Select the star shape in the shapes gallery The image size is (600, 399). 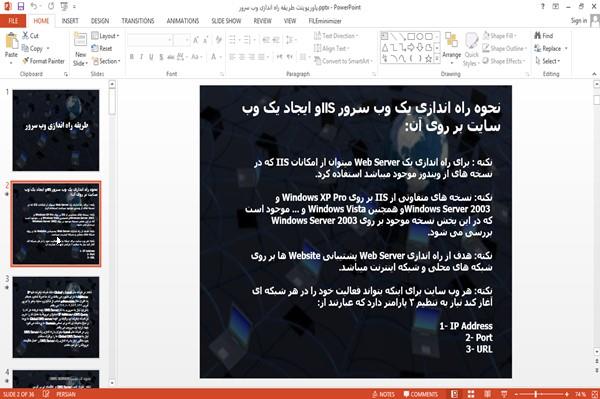click(429, 58)
